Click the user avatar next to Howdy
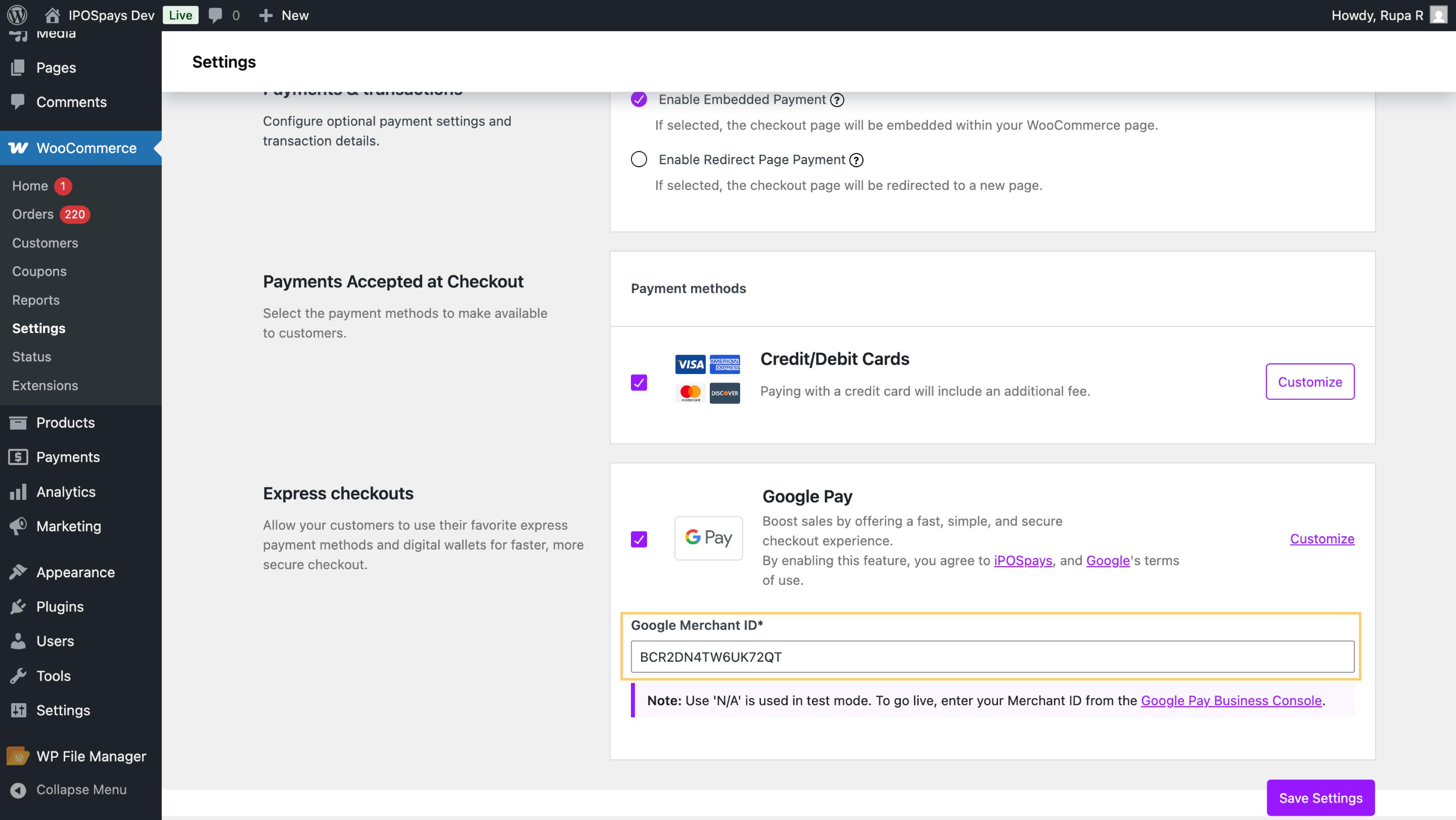 click(x=1438, y=15)
